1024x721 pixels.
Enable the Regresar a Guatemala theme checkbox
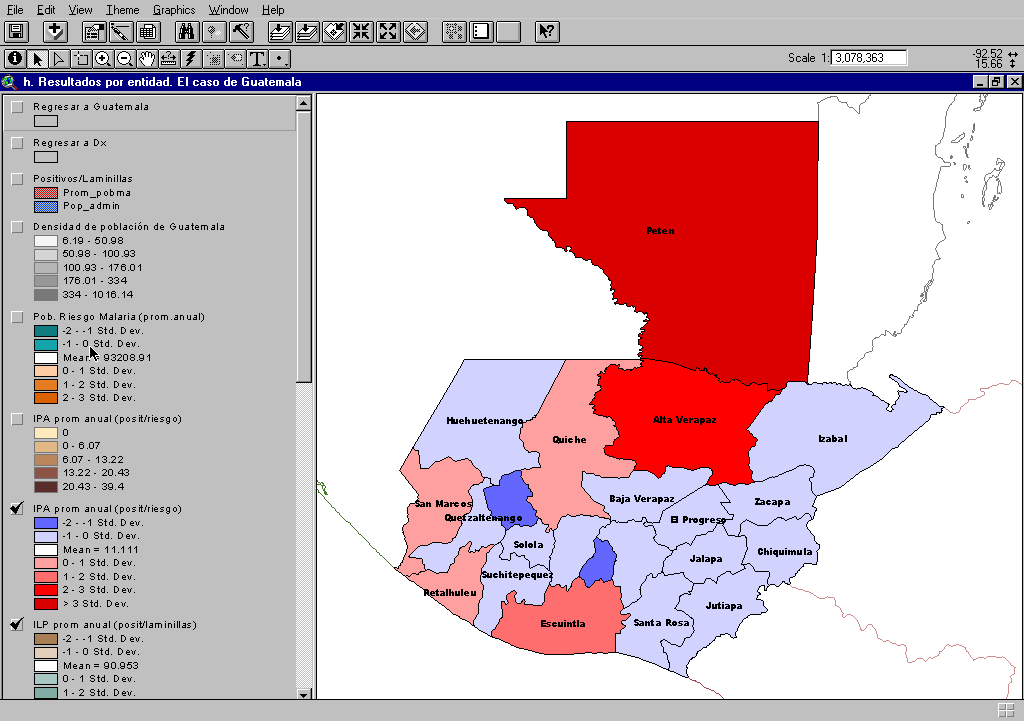click(17, 107)
